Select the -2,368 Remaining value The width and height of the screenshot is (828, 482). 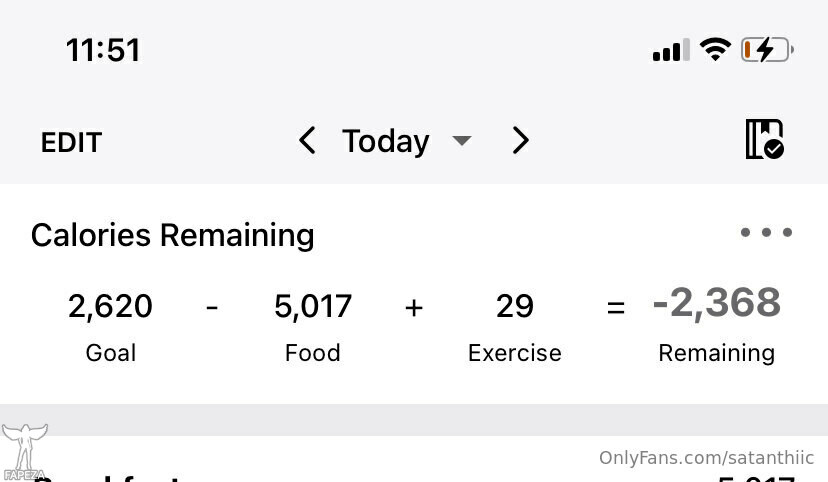717,304
